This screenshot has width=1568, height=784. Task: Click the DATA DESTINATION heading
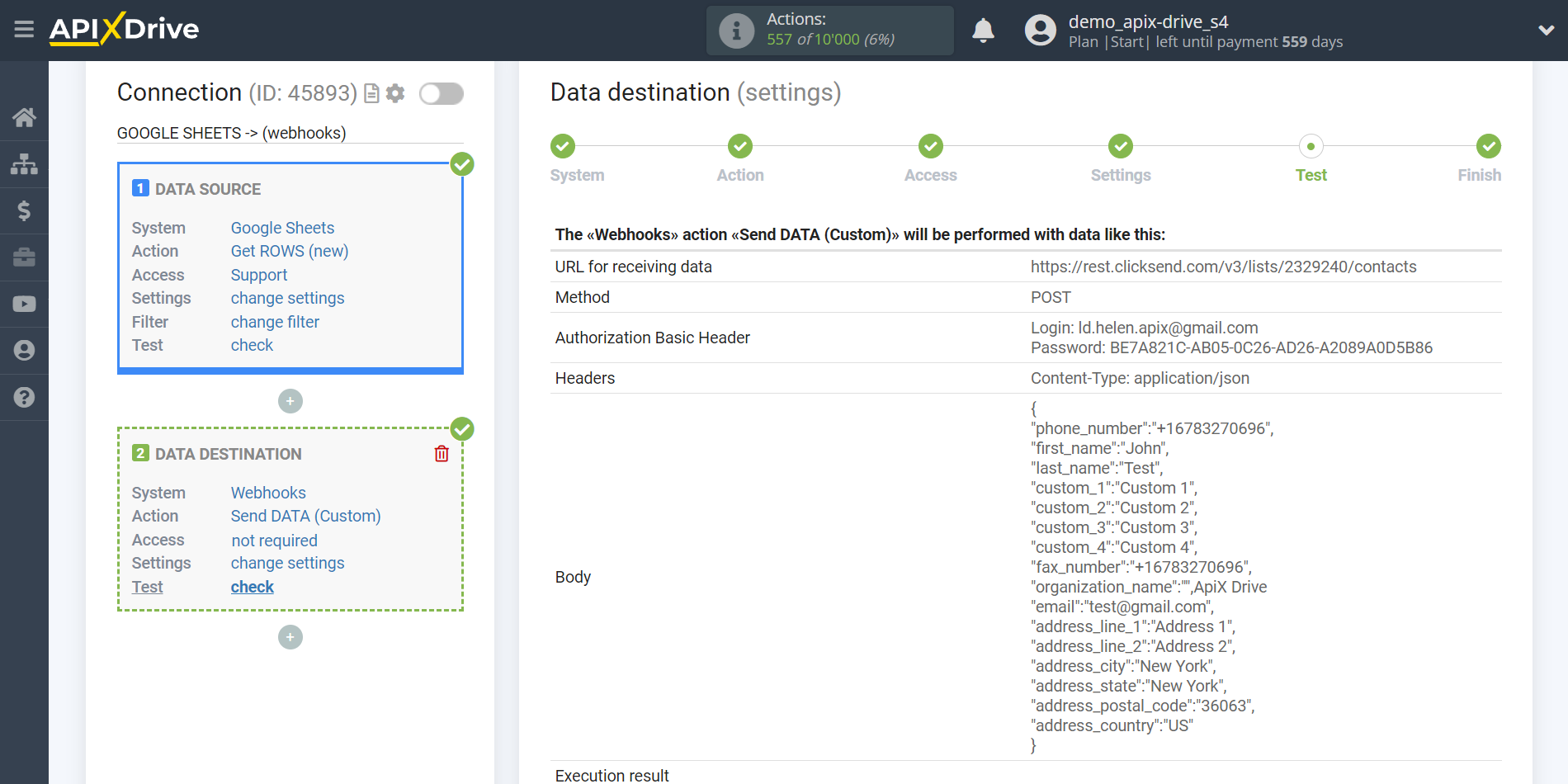pyautogui.click(x=229, y=454)
